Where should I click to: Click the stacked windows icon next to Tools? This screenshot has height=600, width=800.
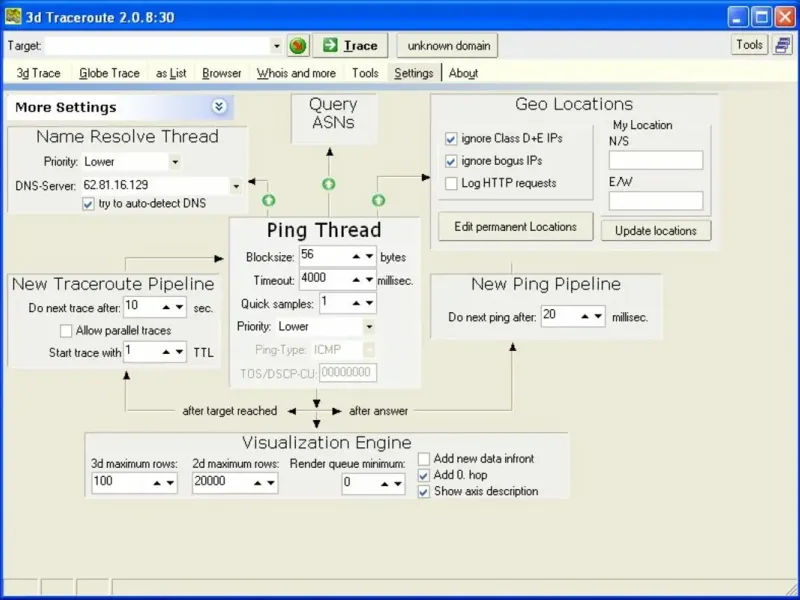(x=782, y=45)
